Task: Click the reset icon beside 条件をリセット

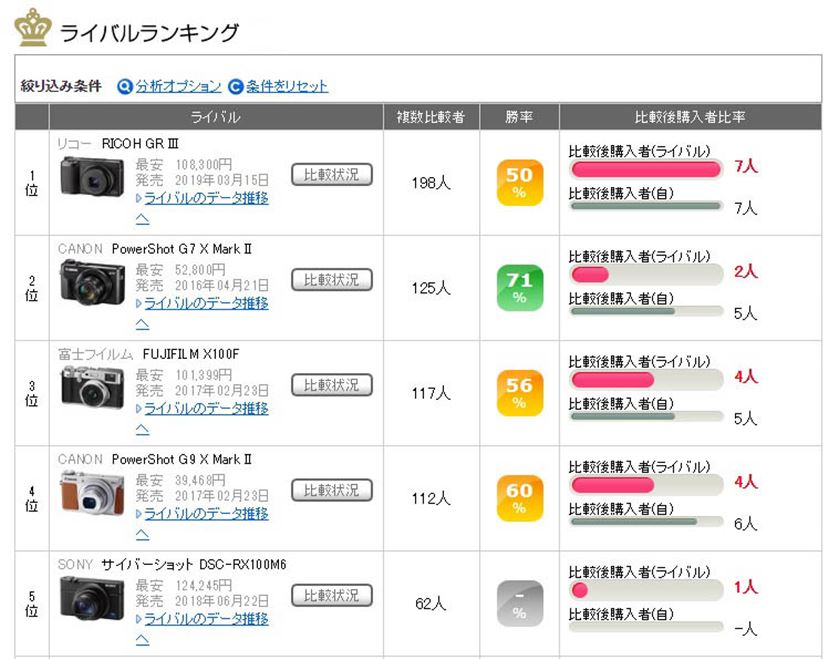Action: coord(236,86)
